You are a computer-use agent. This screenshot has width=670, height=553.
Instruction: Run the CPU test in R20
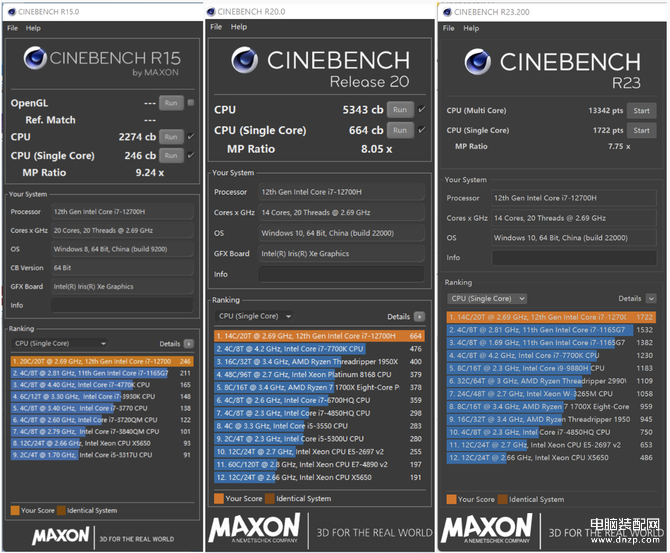400,109
